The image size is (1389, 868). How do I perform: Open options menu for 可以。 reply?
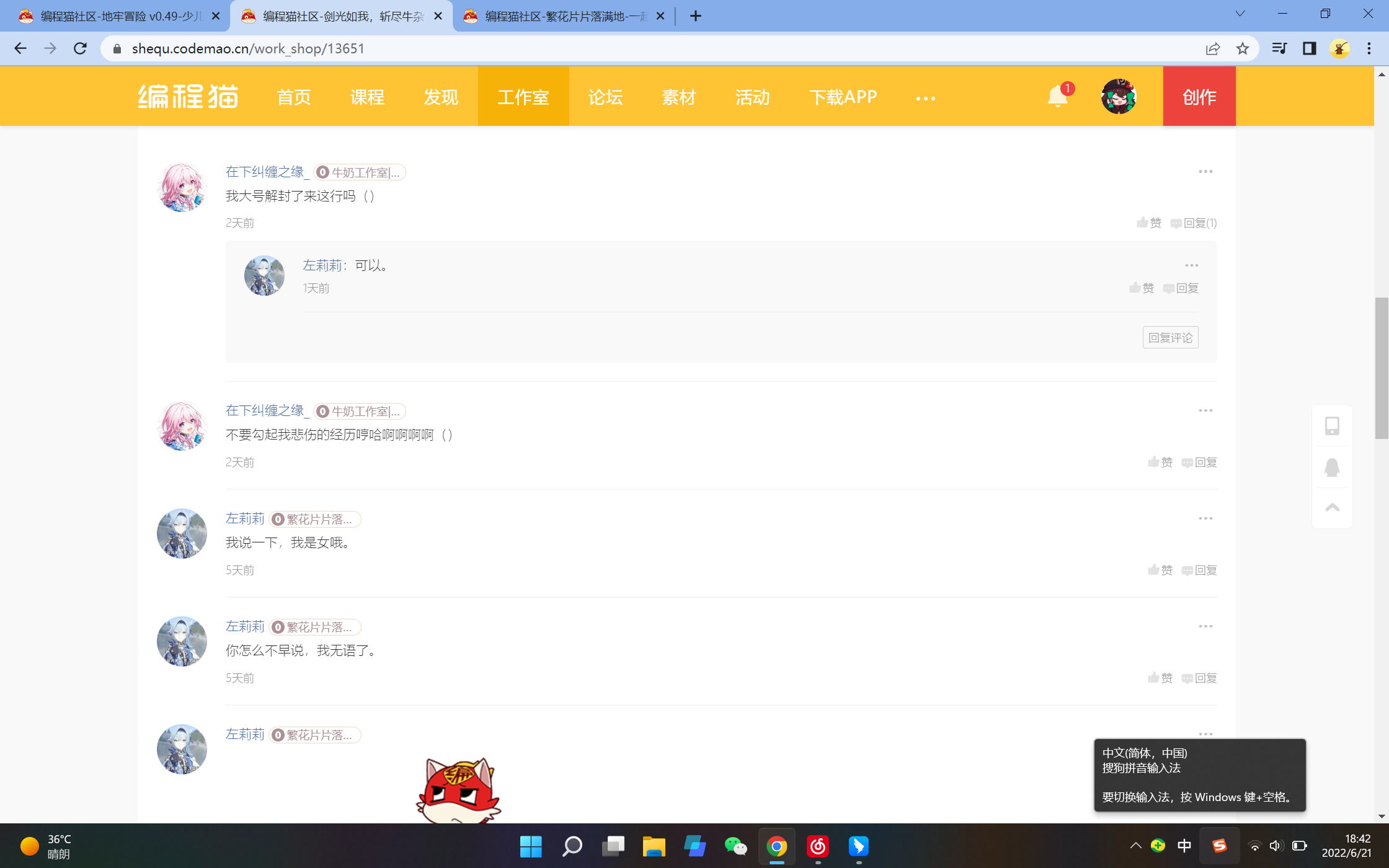click(x=1192, y=265)
